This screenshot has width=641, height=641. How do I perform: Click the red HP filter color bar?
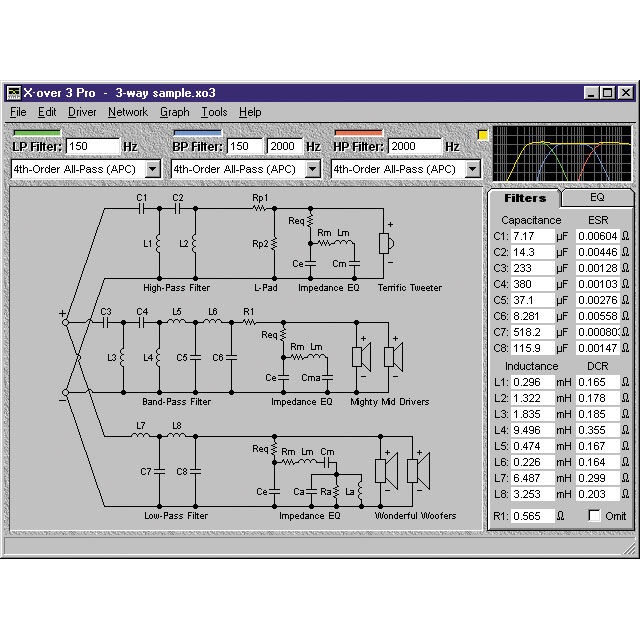358,132
